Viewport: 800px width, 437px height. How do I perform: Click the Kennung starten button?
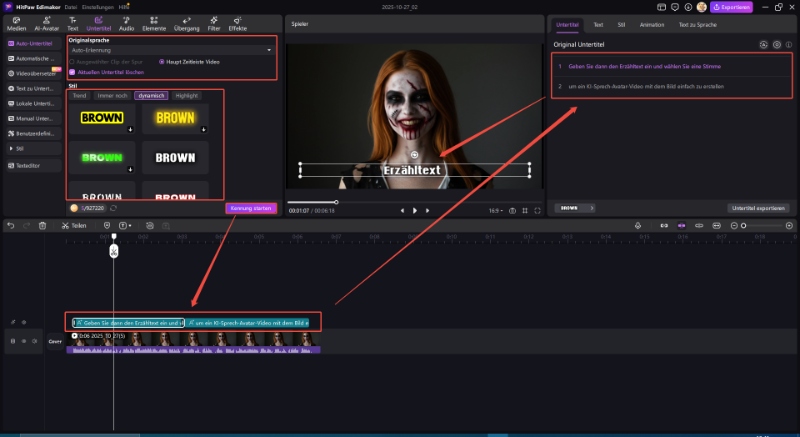click(x=251, y=208)
